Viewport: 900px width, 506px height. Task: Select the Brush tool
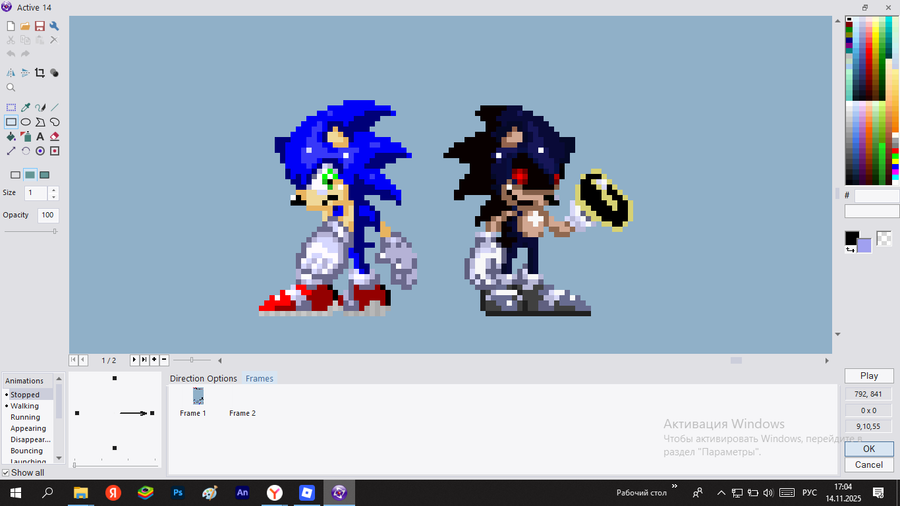pyautogui.click(x=40, y=107)
